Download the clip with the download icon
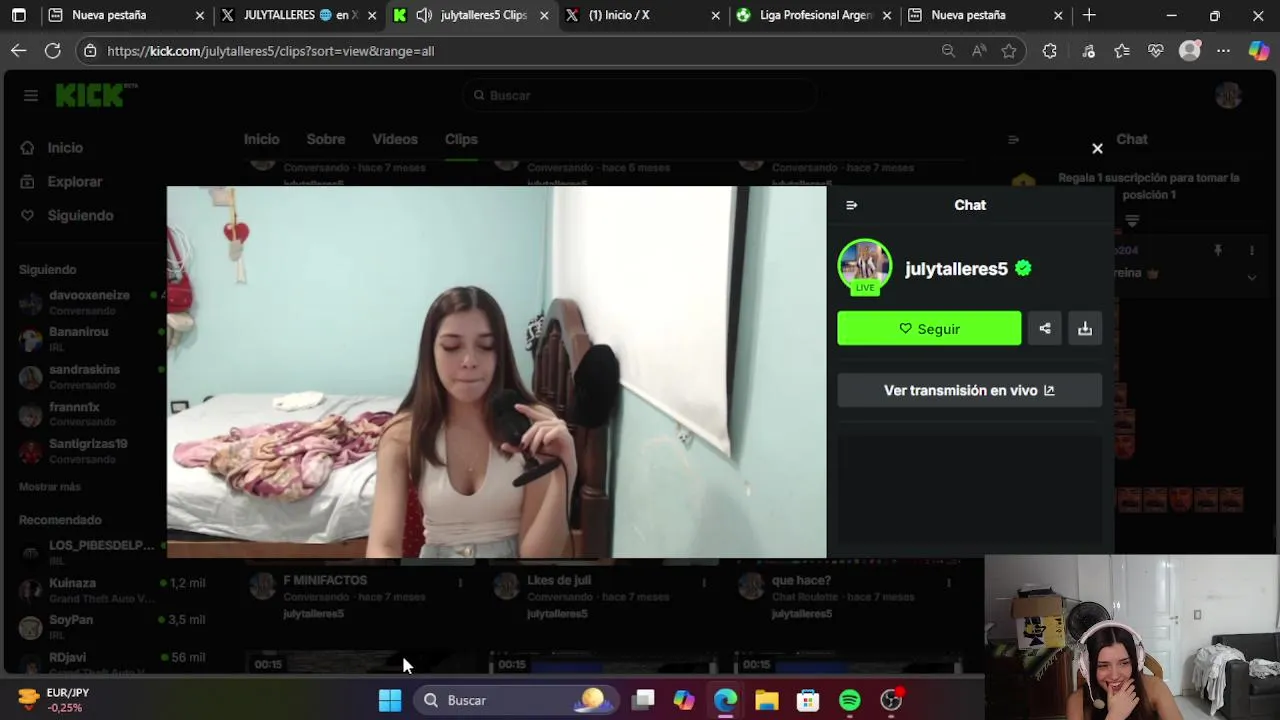Viewport: 1280px width, 720px height. pyautogui.click(x=1085, y=328)
